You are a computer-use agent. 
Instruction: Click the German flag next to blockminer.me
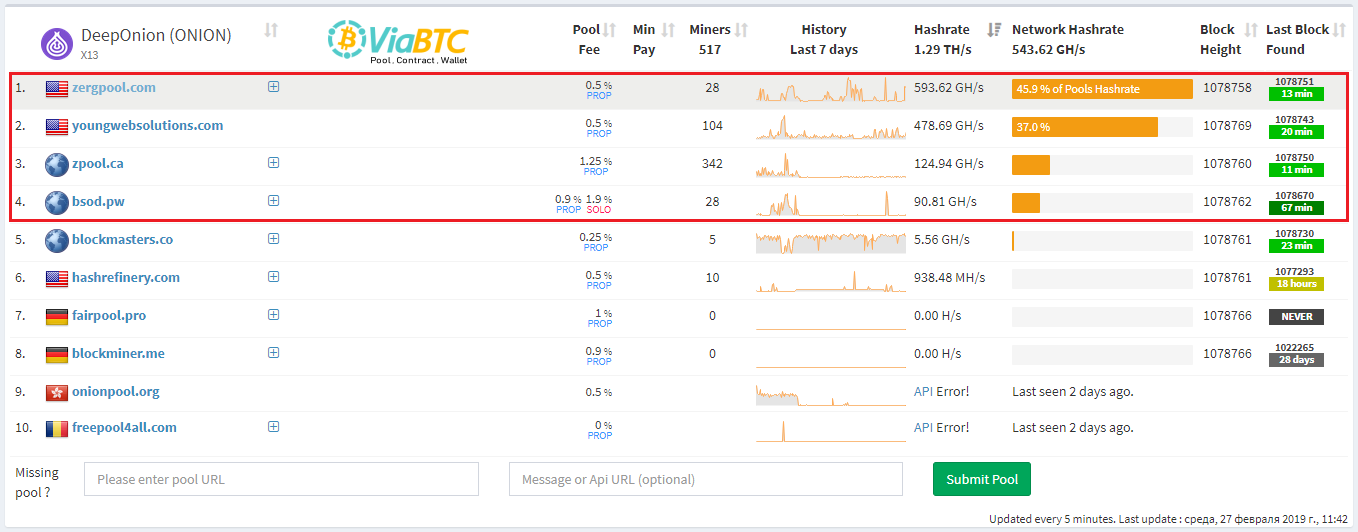[x=56, y=354]
